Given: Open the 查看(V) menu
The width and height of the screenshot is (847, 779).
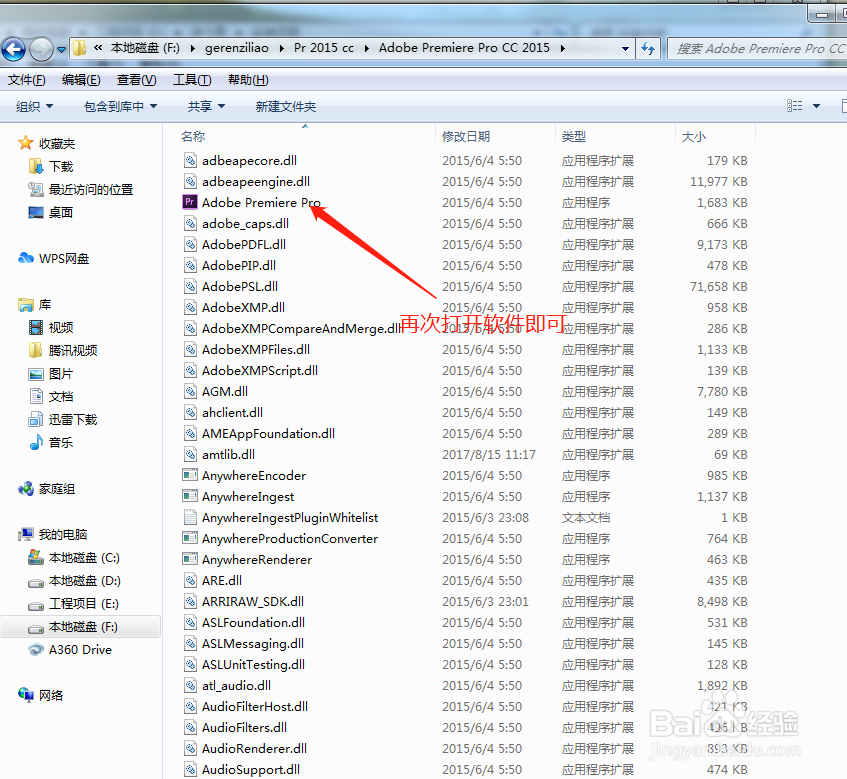Looking at the screenshot, I should pyautogui.click(x=137, y=80).
